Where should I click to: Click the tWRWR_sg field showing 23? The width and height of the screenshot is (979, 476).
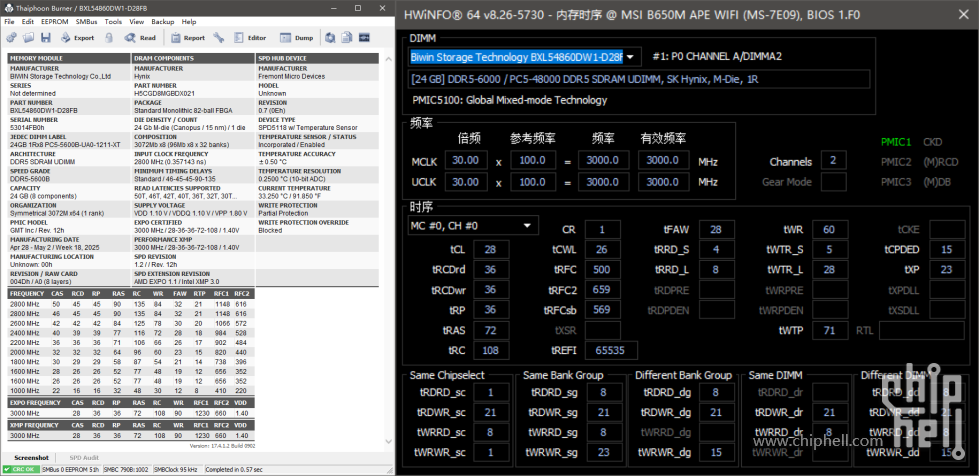click(604, 453)
